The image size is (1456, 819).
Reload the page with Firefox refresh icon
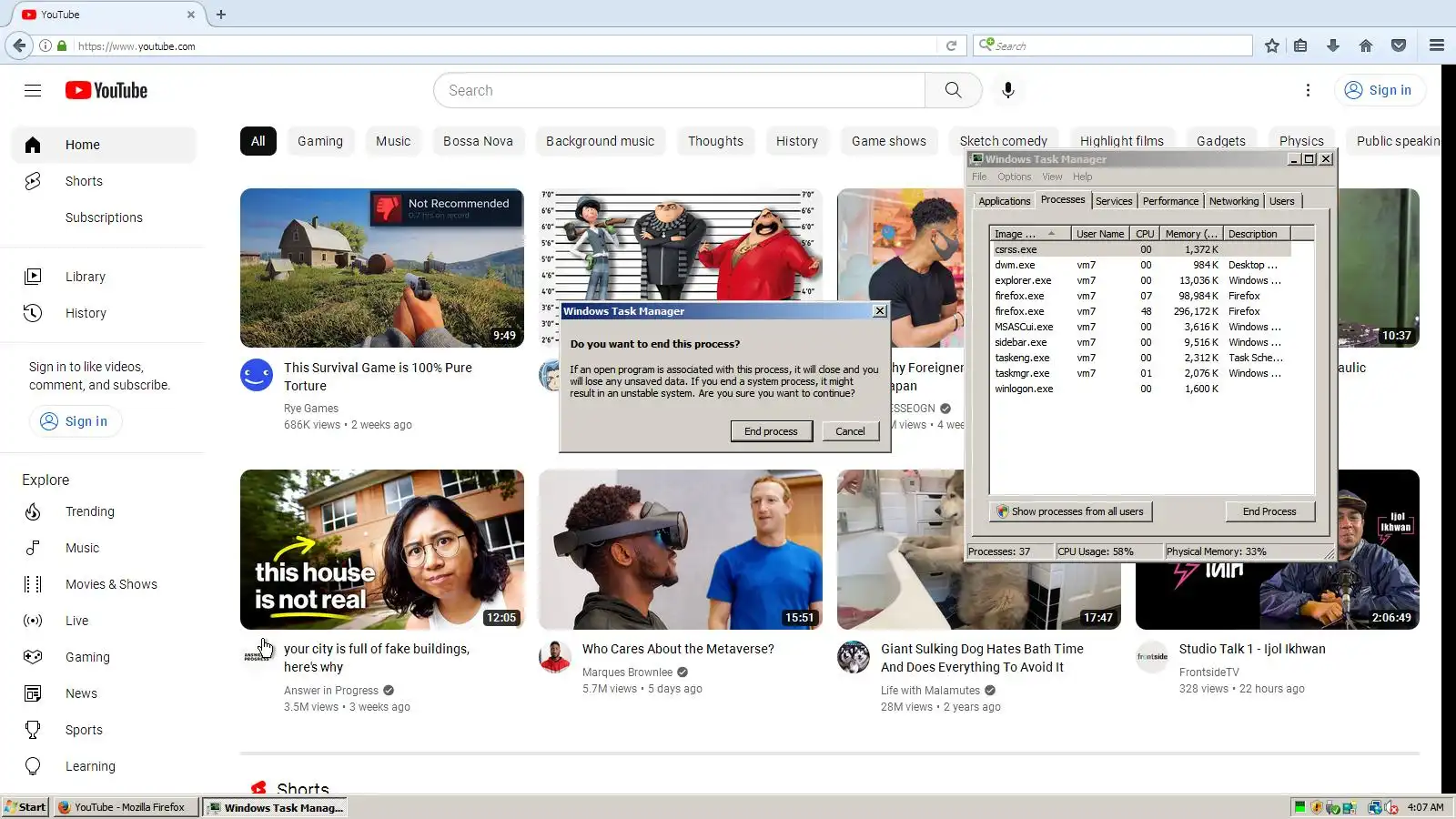pyautogui.click(x=951, y=45)
